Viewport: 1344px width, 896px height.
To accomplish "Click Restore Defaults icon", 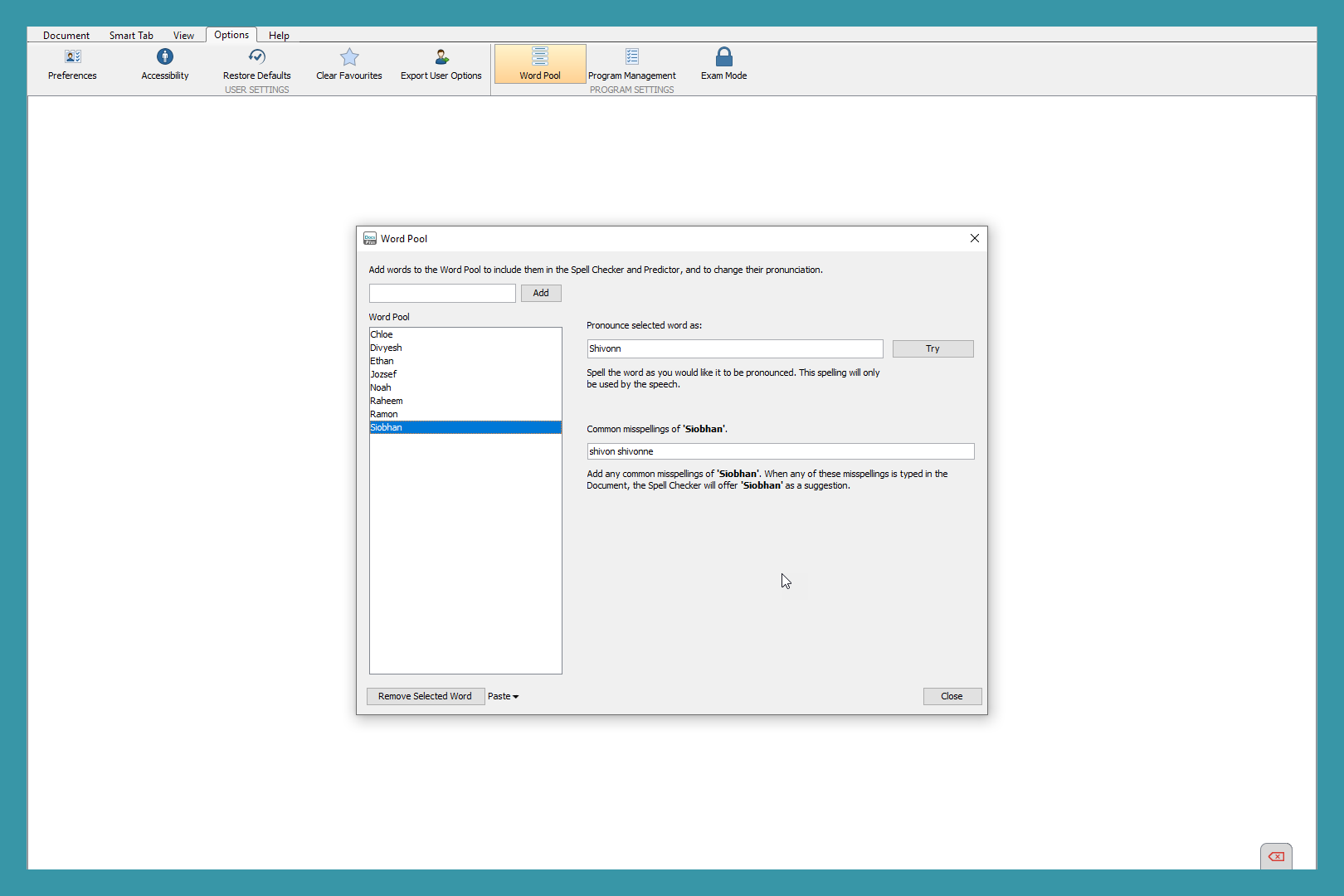I will click(x=257, y=56).
